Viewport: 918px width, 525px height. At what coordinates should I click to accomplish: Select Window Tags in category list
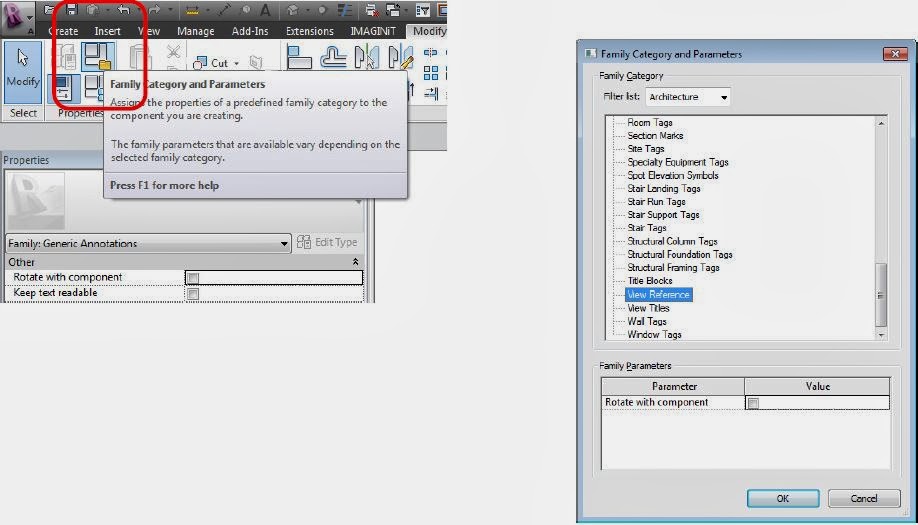655,335
